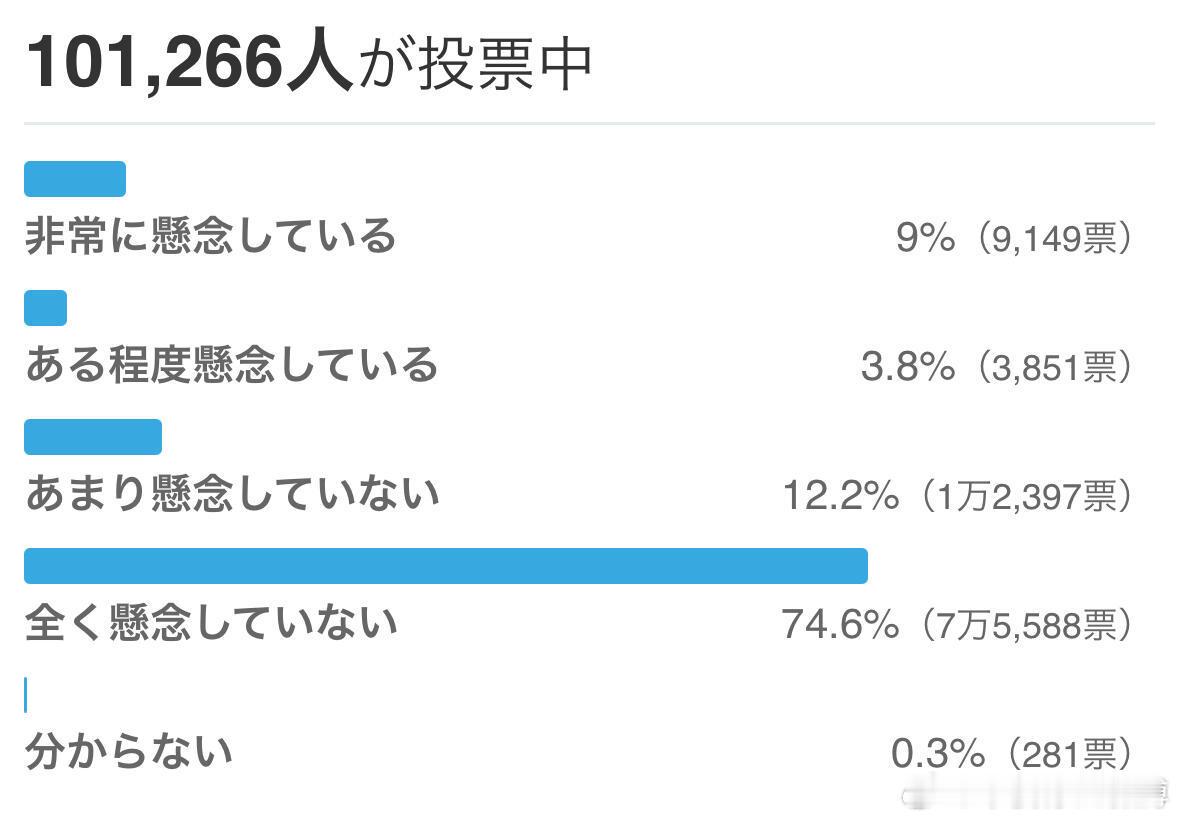This screenshot has height=821, width=1179.
Task: Select the あまり懸念していない option label
Action: pos(232,494)
